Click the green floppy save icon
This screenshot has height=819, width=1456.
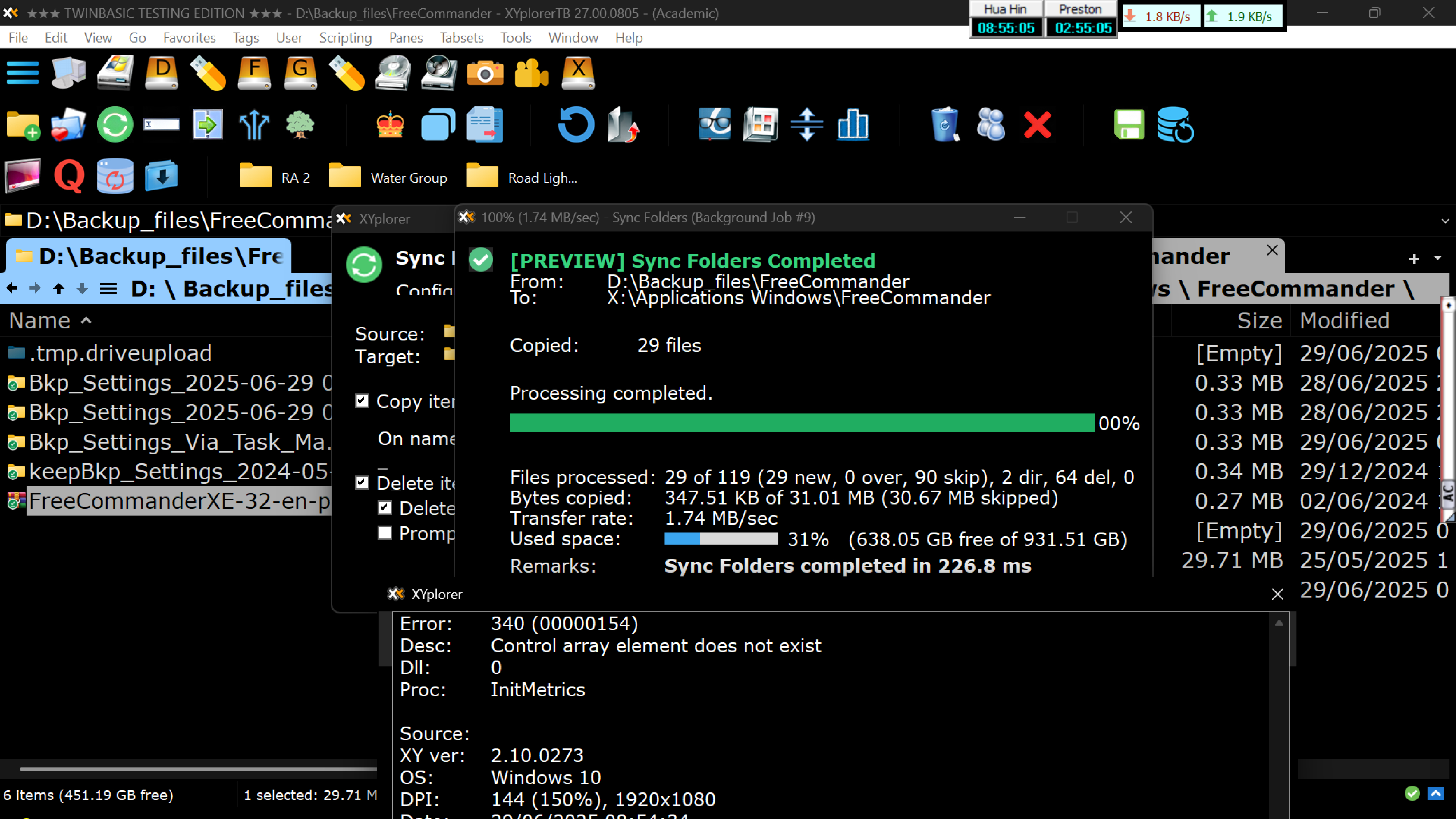tap(1129, 124)
